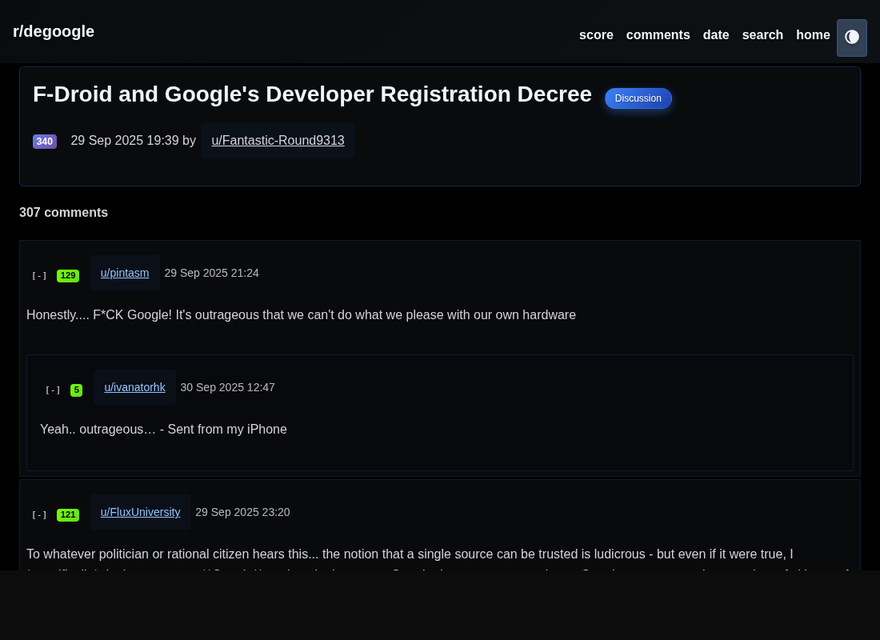Open the comments nav item

click(658, 35)
